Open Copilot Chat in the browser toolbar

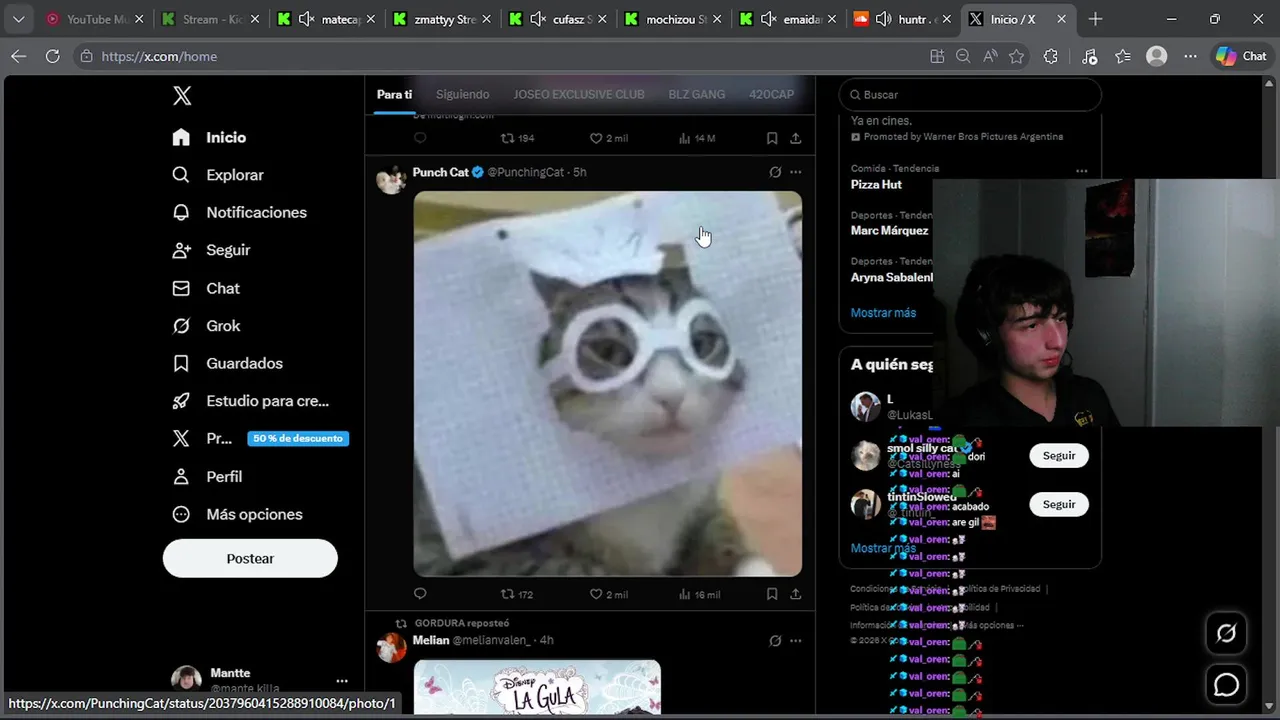point(1241,56)
